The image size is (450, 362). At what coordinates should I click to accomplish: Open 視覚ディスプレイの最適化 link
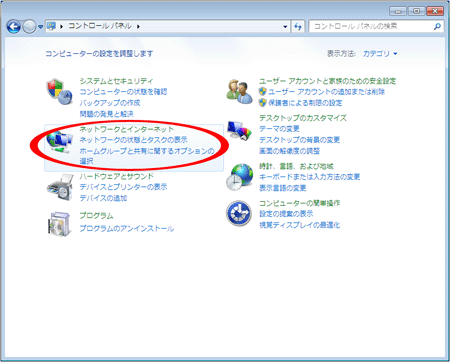click(299, 225)
